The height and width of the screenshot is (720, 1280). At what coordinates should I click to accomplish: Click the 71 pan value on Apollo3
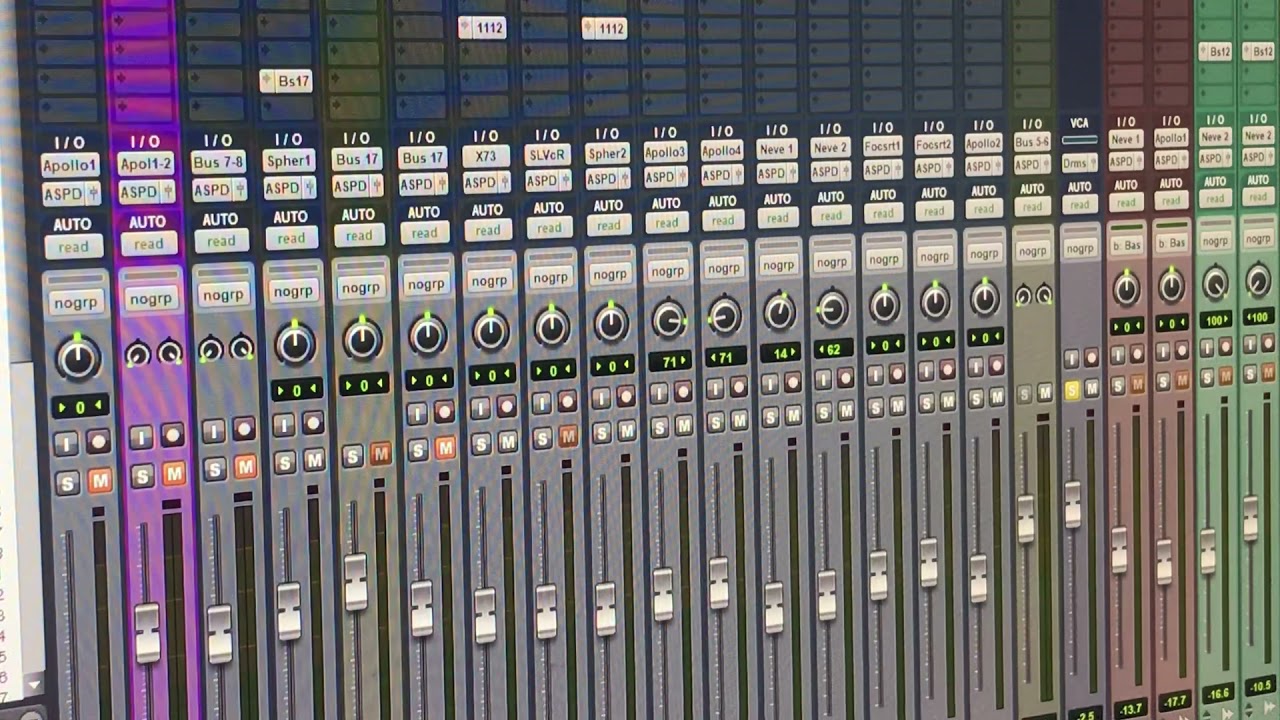click(x=668, y=361)
